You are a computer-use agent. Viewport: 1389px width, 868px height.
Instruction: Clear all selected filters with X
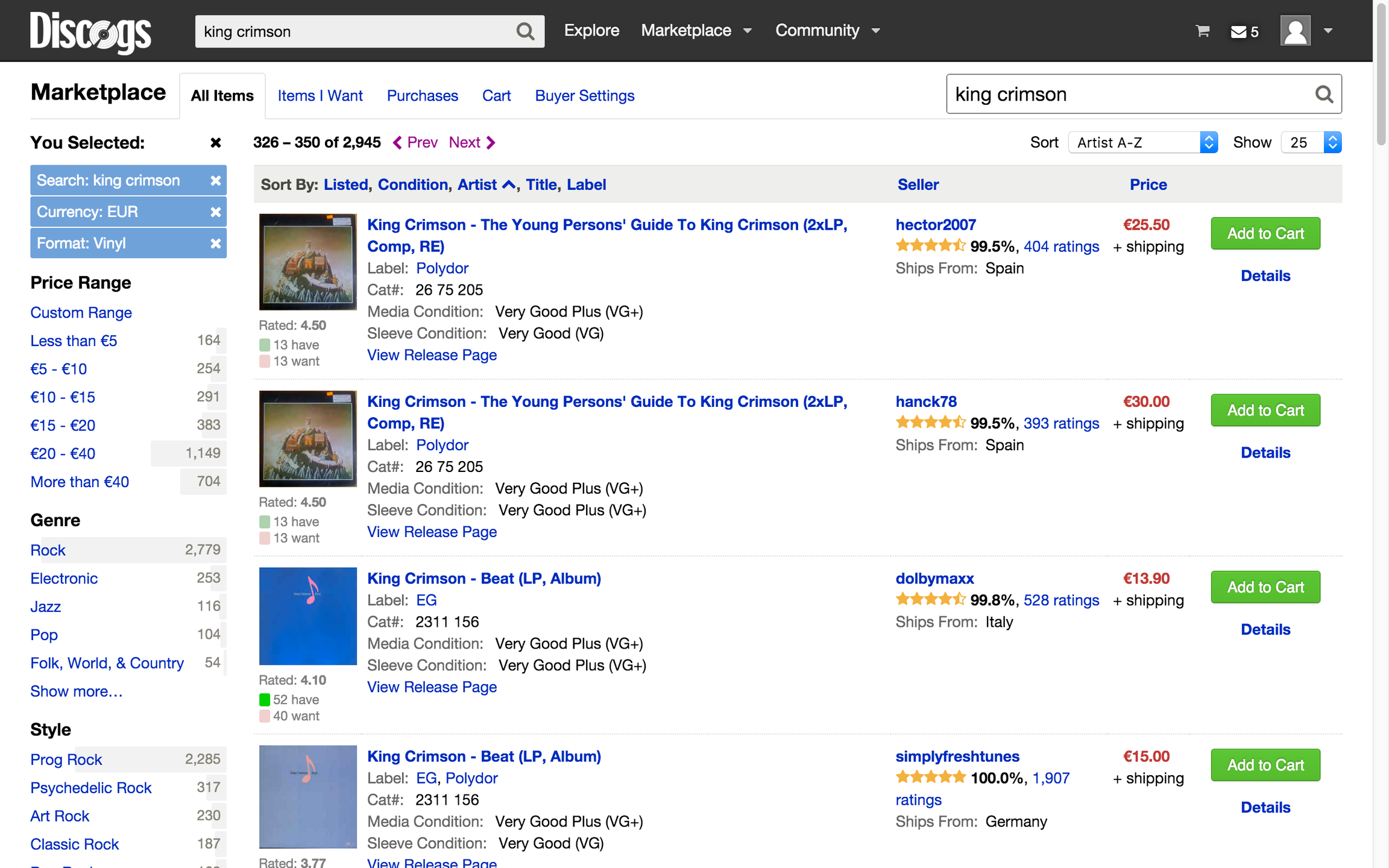coord(215,143)
